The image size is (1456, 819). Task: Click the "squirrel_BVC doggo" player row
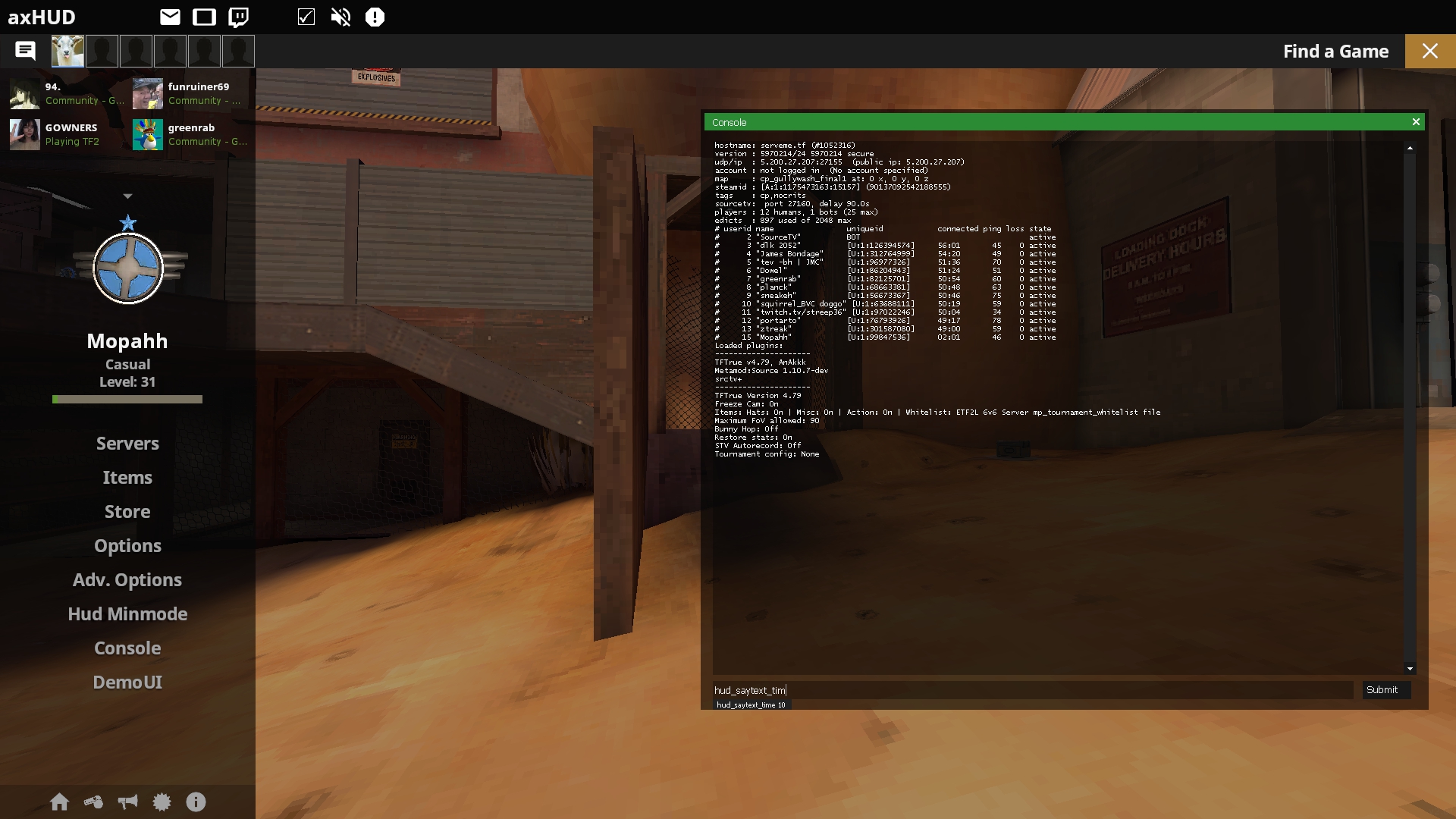(885, 304)
